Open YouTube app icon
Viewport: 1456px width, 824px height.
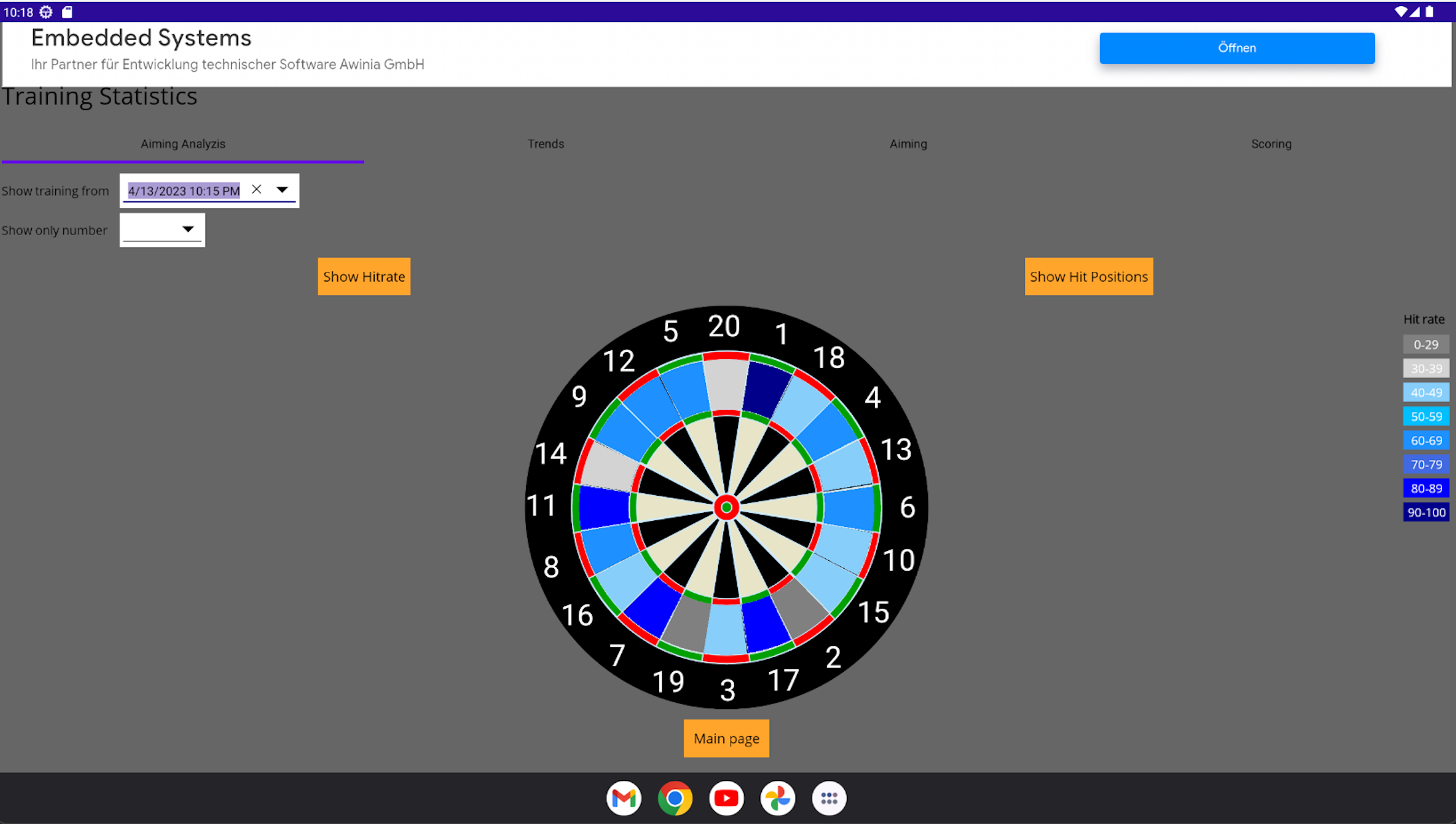[x=726, y=798]
